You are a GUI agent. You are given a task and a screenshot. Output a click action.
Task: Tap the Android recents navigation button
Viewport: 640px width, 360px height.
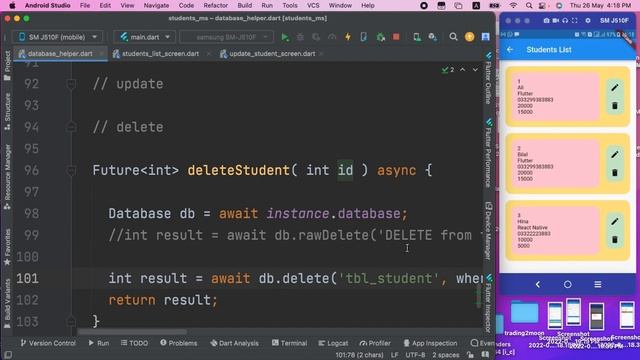pyautogui.click(x=598, y=284)
